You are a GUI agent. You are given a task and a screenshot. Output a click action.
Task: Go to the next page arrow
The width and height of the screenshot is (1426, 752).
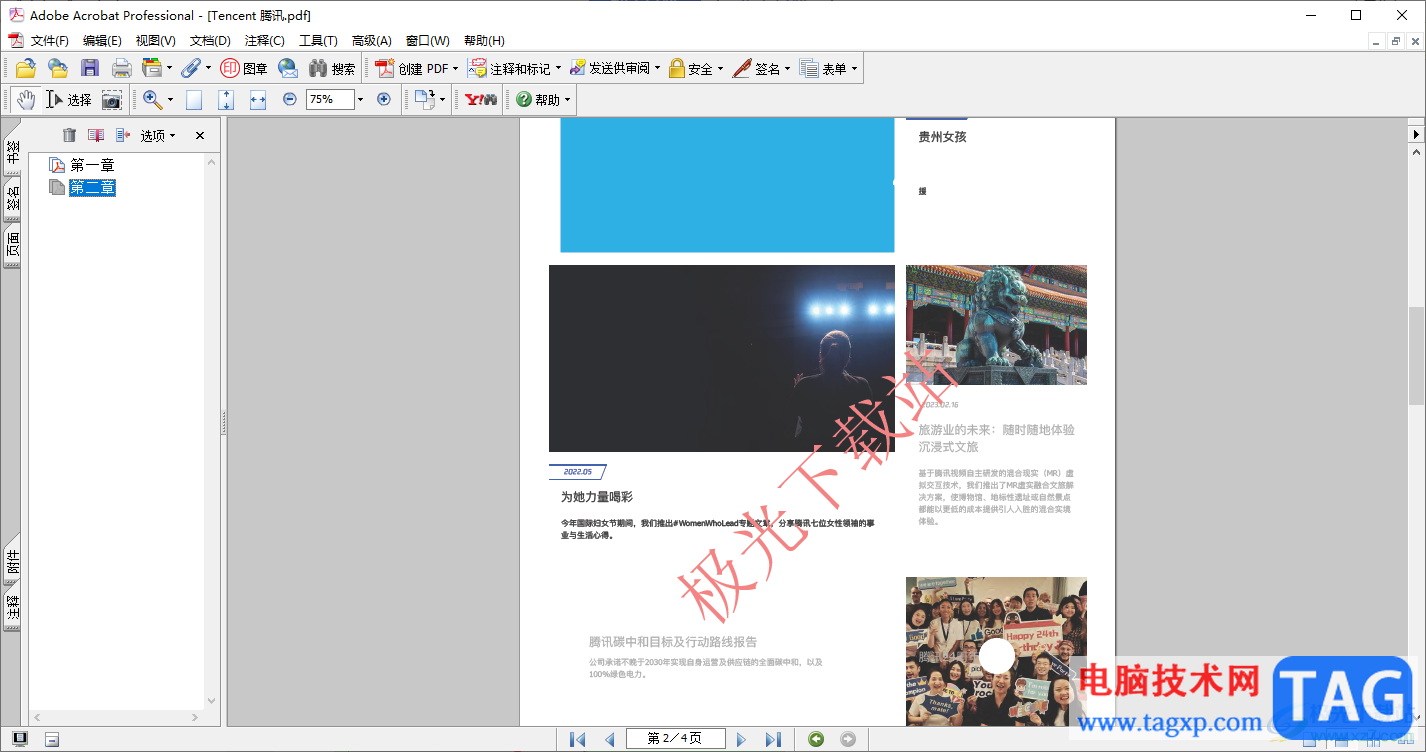[x=741, y=739]
